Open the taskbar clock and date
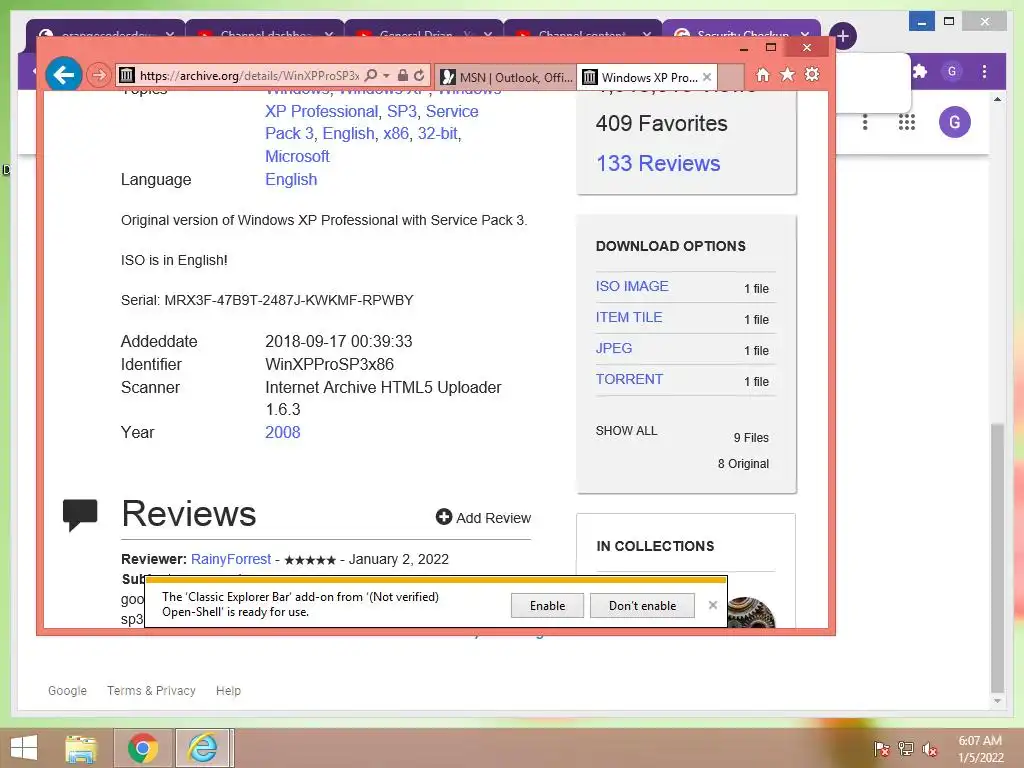1024x768 pixels. [x=980, y=749]
